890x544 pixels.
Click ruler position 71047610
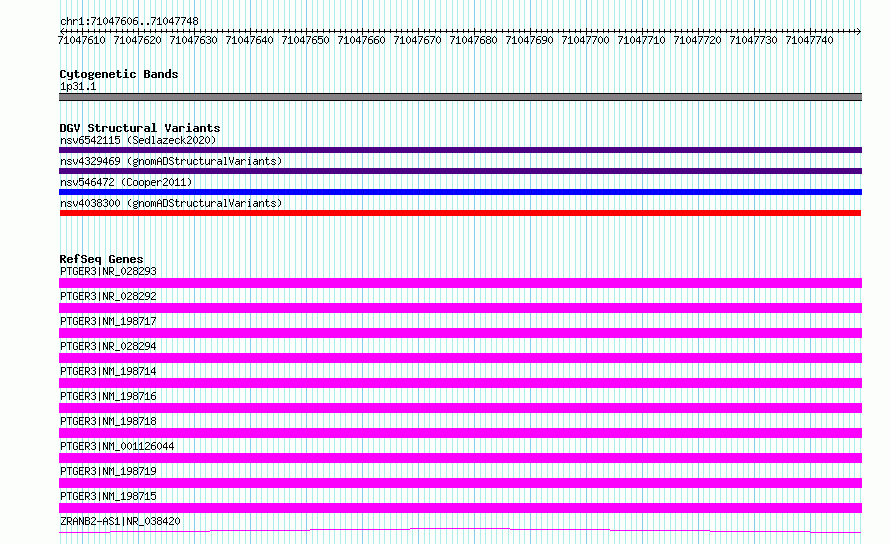coord(82,40)
